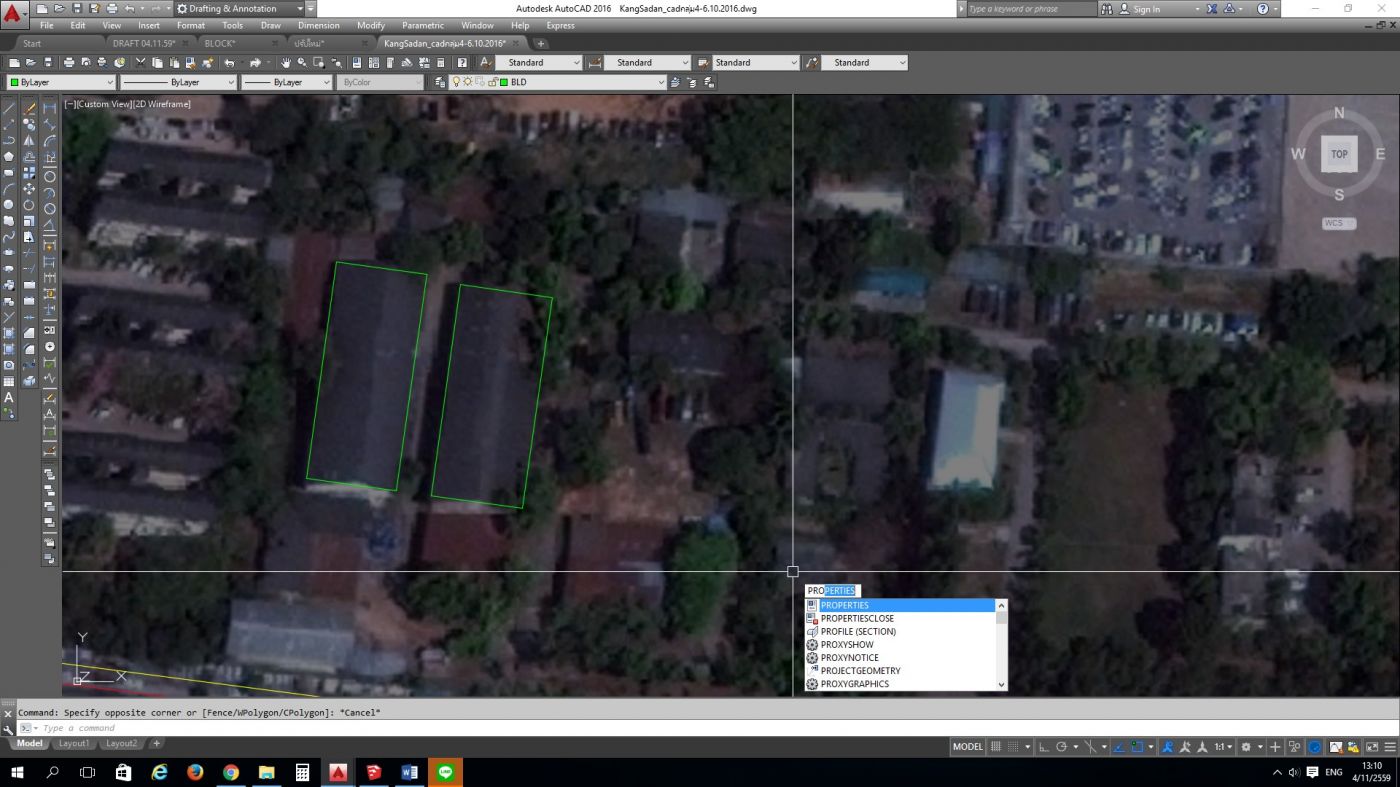Choose PROPERTIESCLOSE from the suggestion list
The image size is (1400, 787).
[x=857, y=618]
